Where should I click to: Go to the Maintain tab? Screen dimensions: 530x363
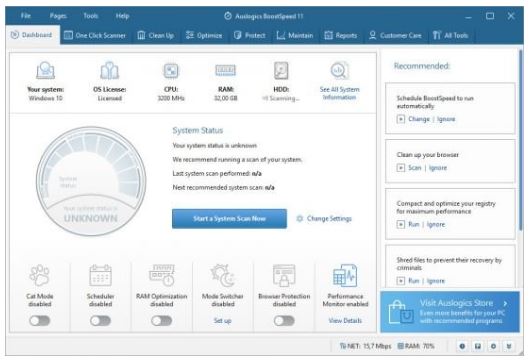[x=295, y=35]
